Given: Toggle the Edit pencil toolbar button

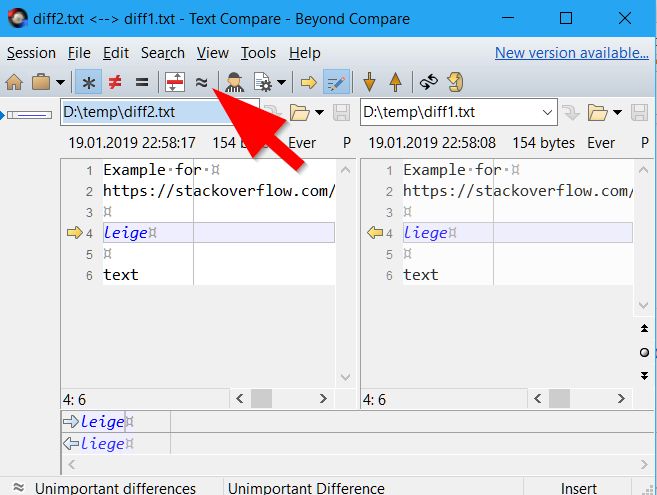Looking at the screenshot, I should pos(337,82).
